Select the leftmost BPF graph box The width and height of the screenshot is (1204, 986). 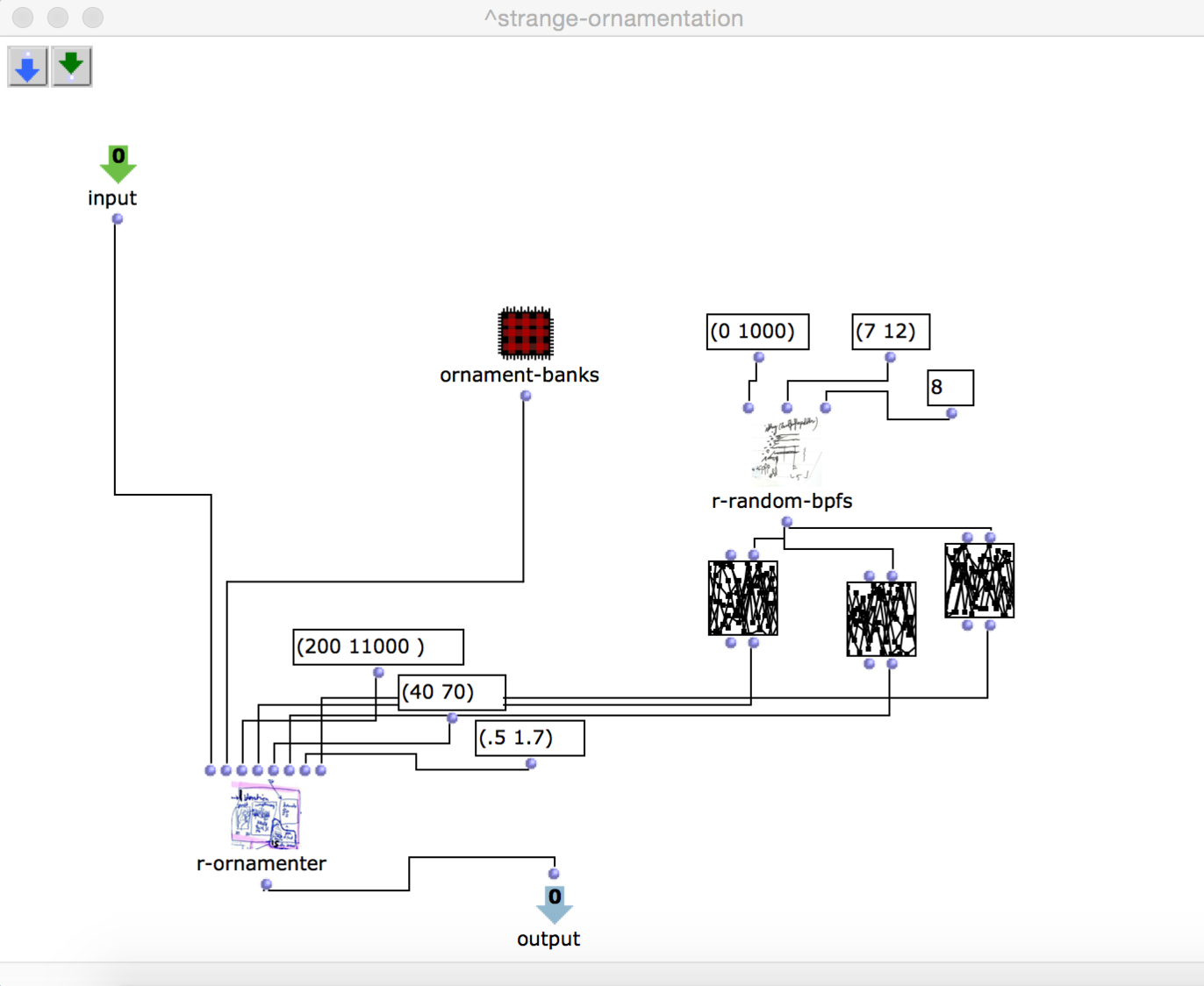click(742, 598)
